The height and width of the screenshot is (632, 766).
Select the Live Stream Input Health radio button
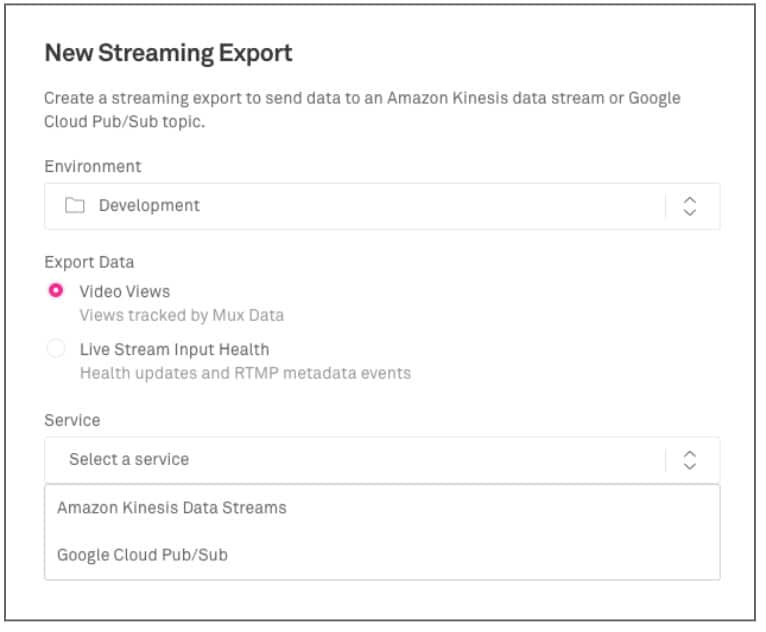57,349
